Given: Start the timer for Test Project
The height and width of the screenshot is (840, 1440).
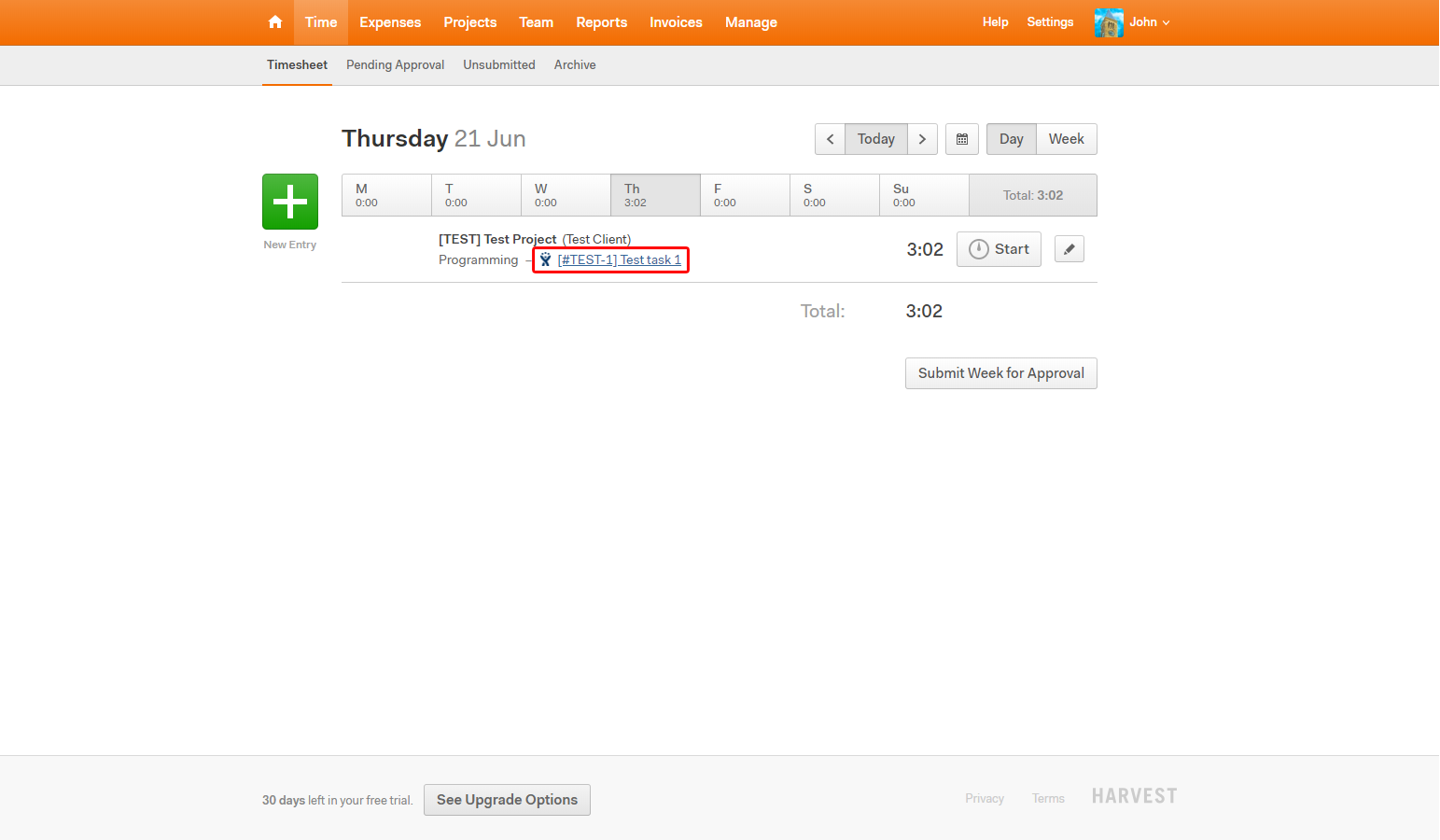Looking at the screenshot, I should (999, 249).
